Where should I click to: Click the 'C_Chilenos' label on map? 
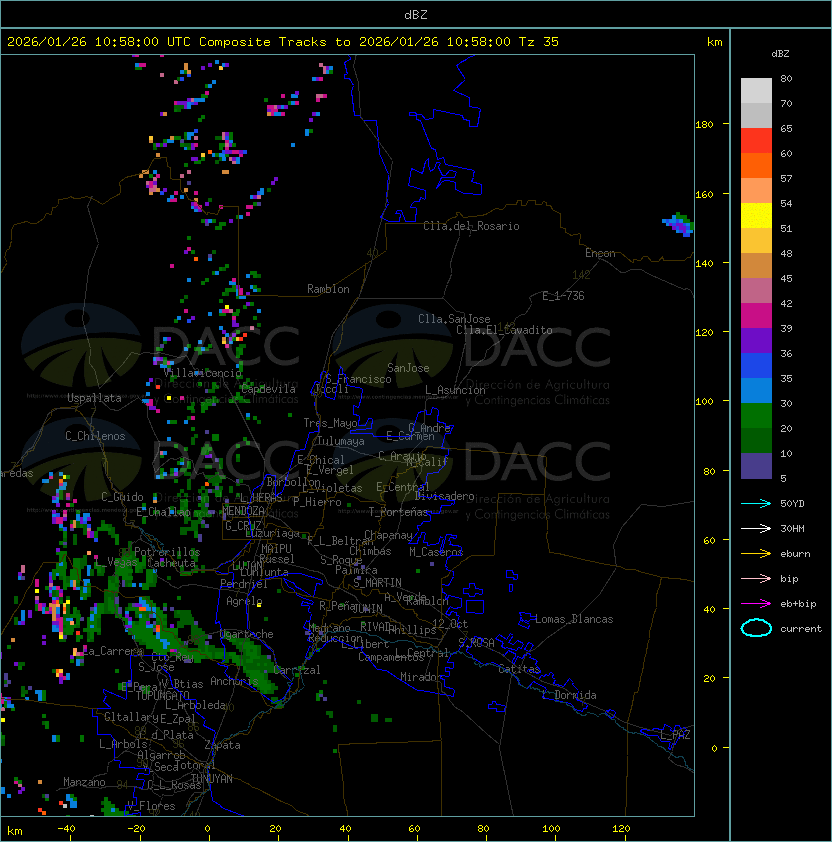click(x=95, y=436)
